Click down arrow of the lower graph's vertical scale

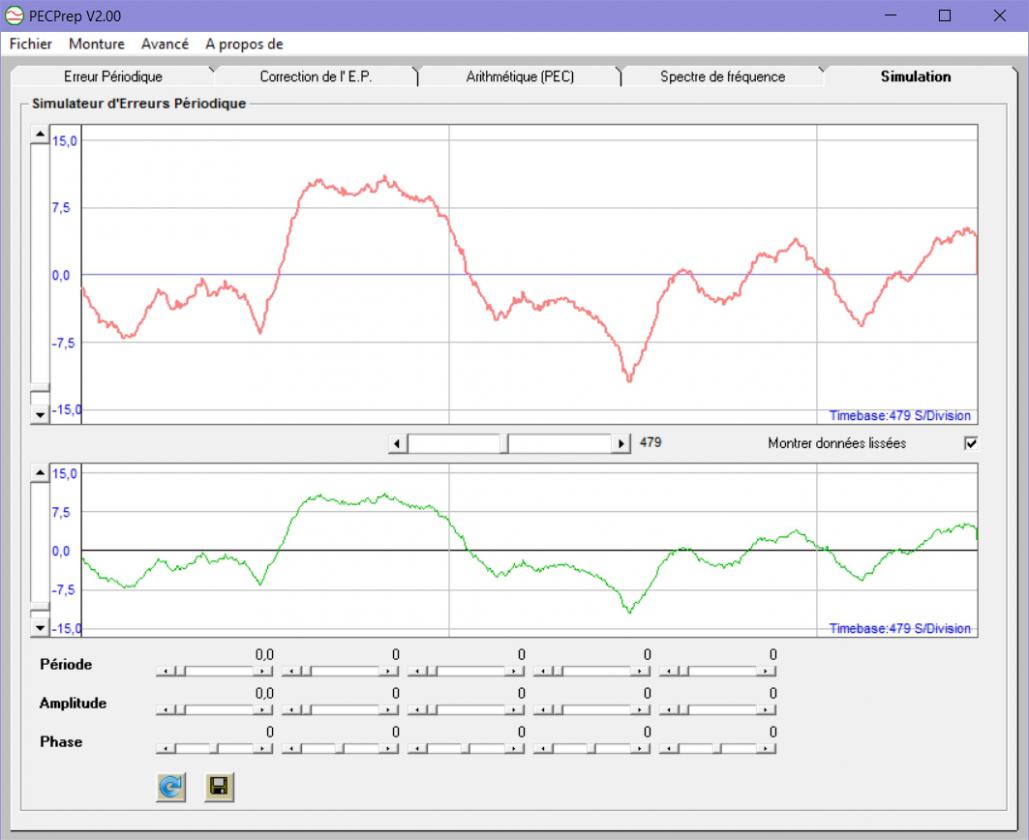40,628
